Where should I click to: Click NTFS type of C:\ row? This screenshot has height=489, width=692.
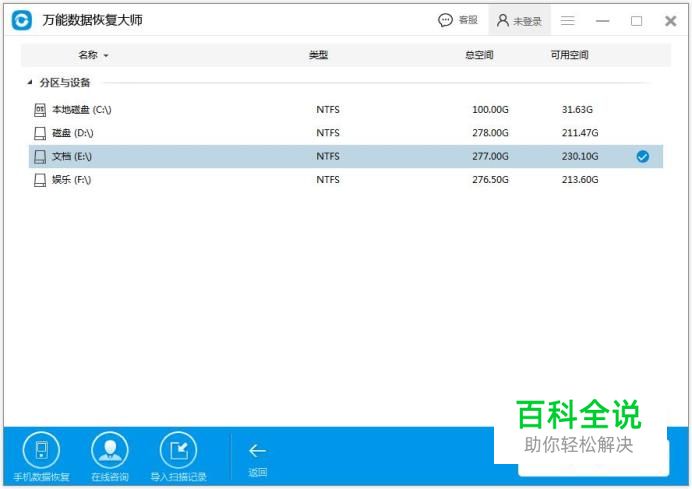(x=328, y=109)
